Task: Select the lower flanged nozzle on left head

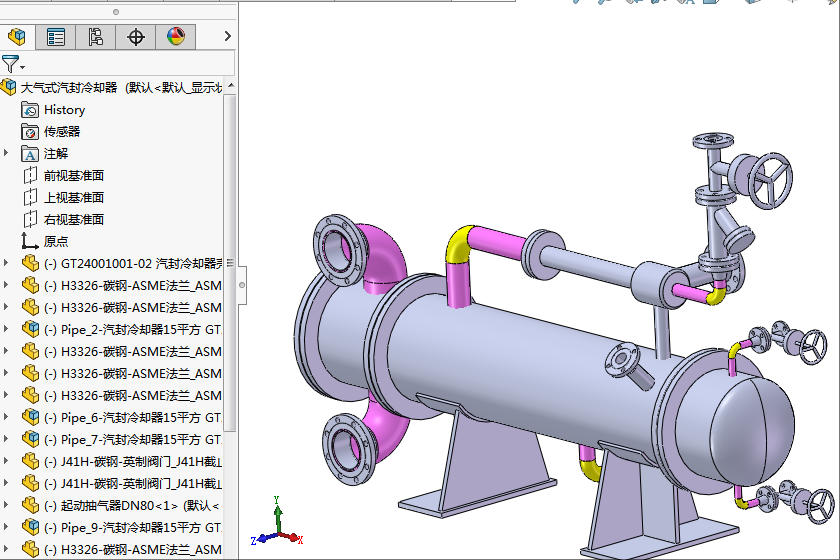Action: 349,448
